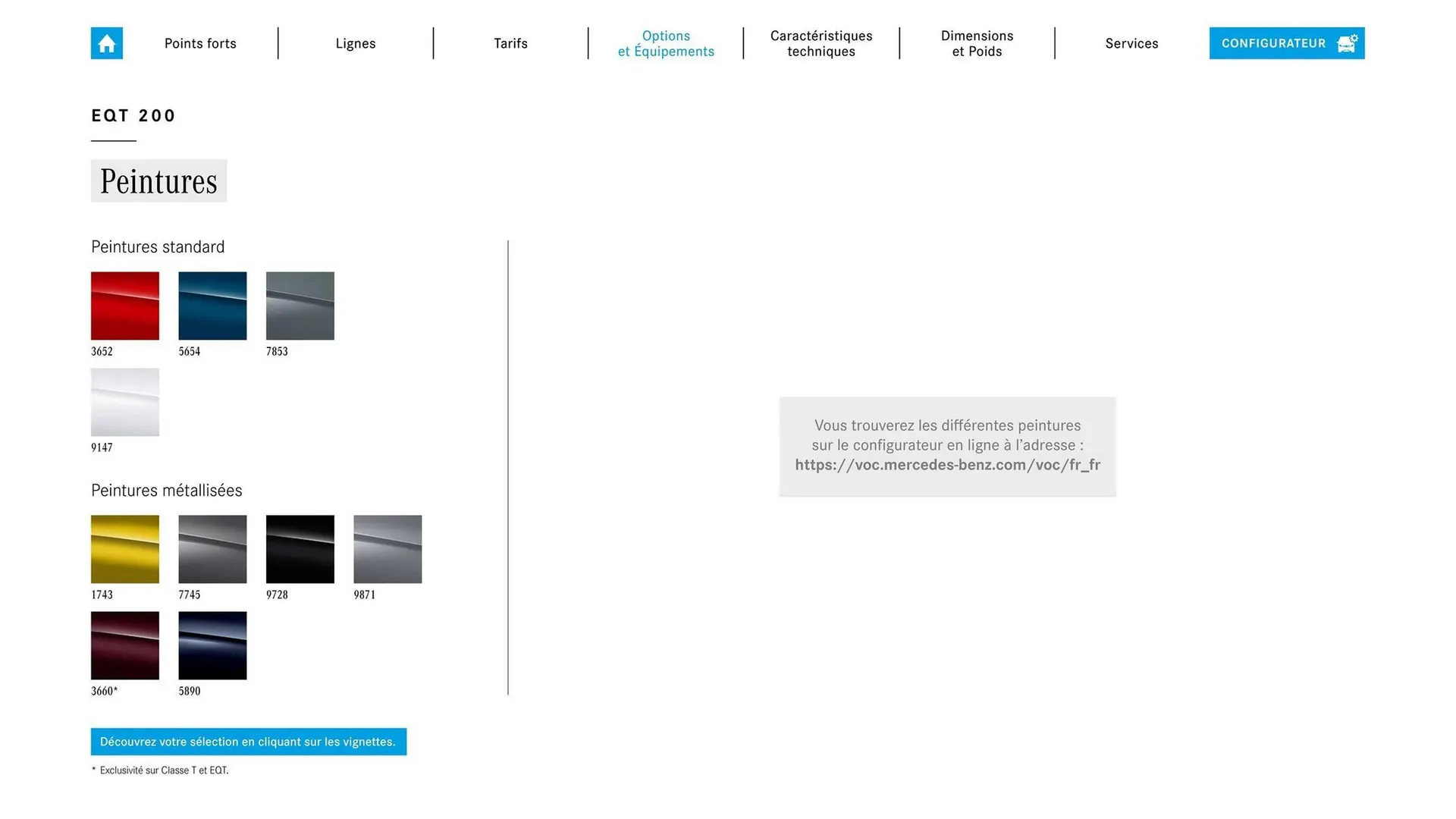1456x819 pixels.
Task: Pick silver metallic swatch 9871
Action: pyautogui.click(x=388, y=549)
